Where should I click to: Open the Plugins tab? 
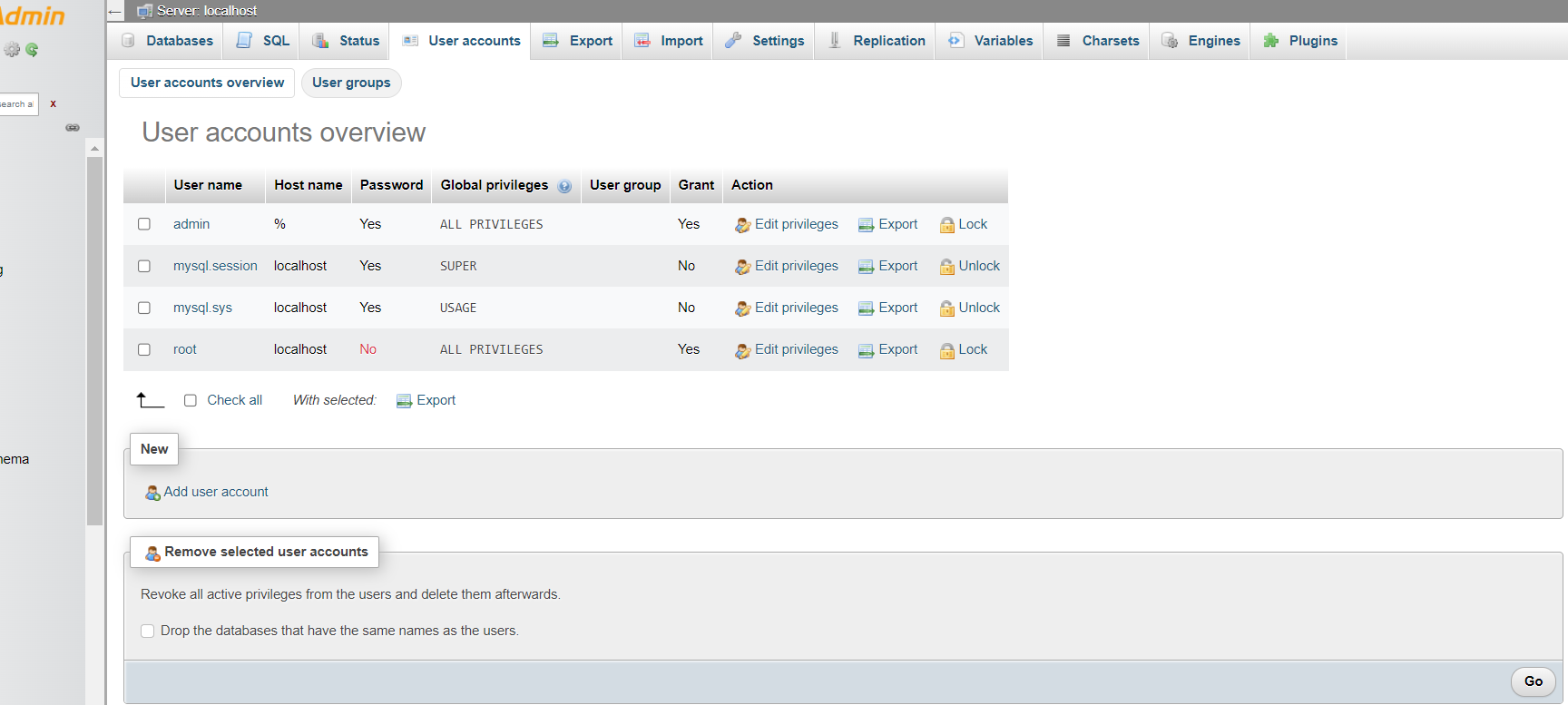click(1300, 41)
